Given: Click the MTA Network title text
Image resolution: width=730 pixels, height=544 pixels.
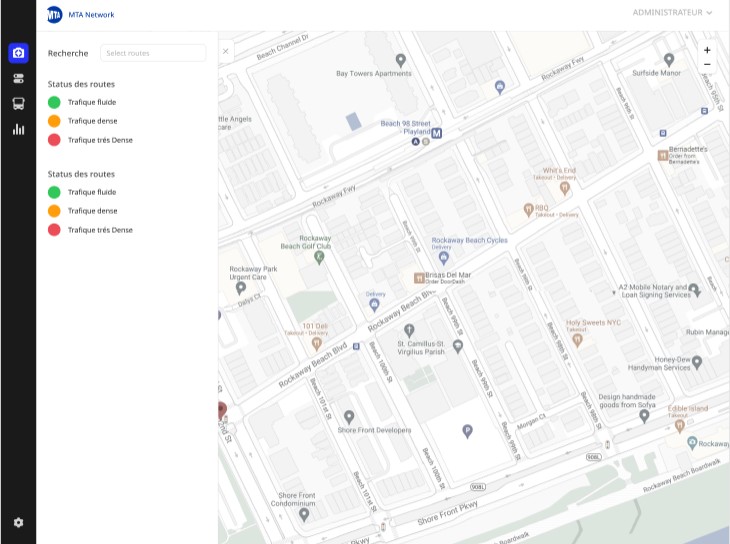Looking at the screenshot, I should point(91,15).
